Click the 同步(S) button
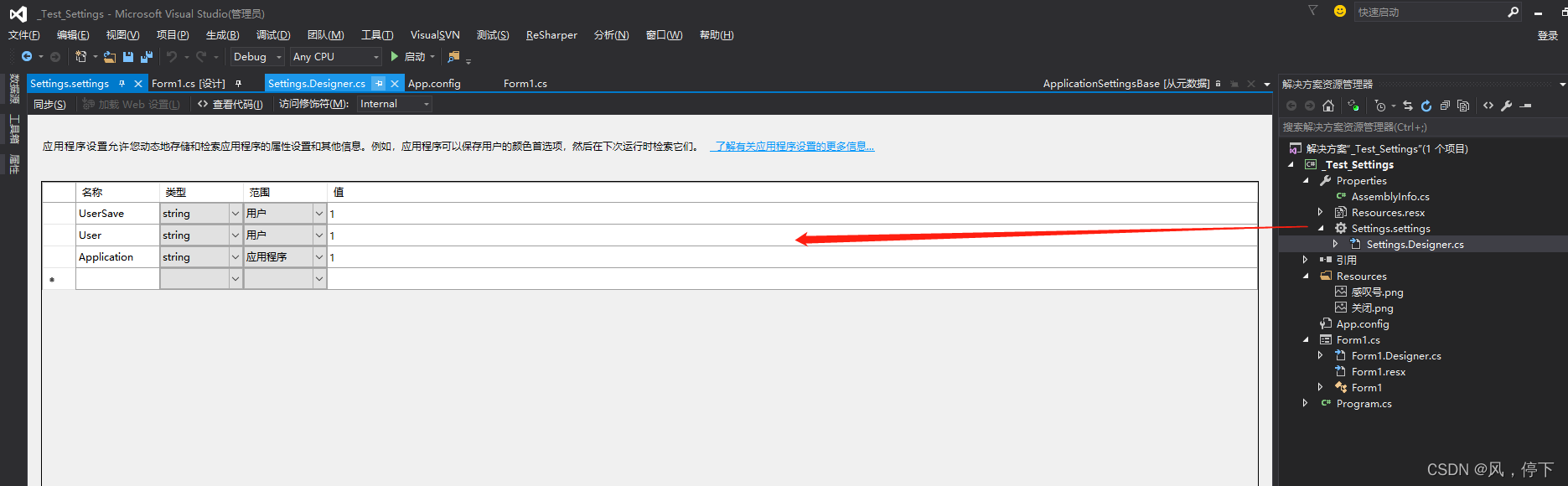The height and width of the screenshot is (486, 1568). [x=49, y=104]
